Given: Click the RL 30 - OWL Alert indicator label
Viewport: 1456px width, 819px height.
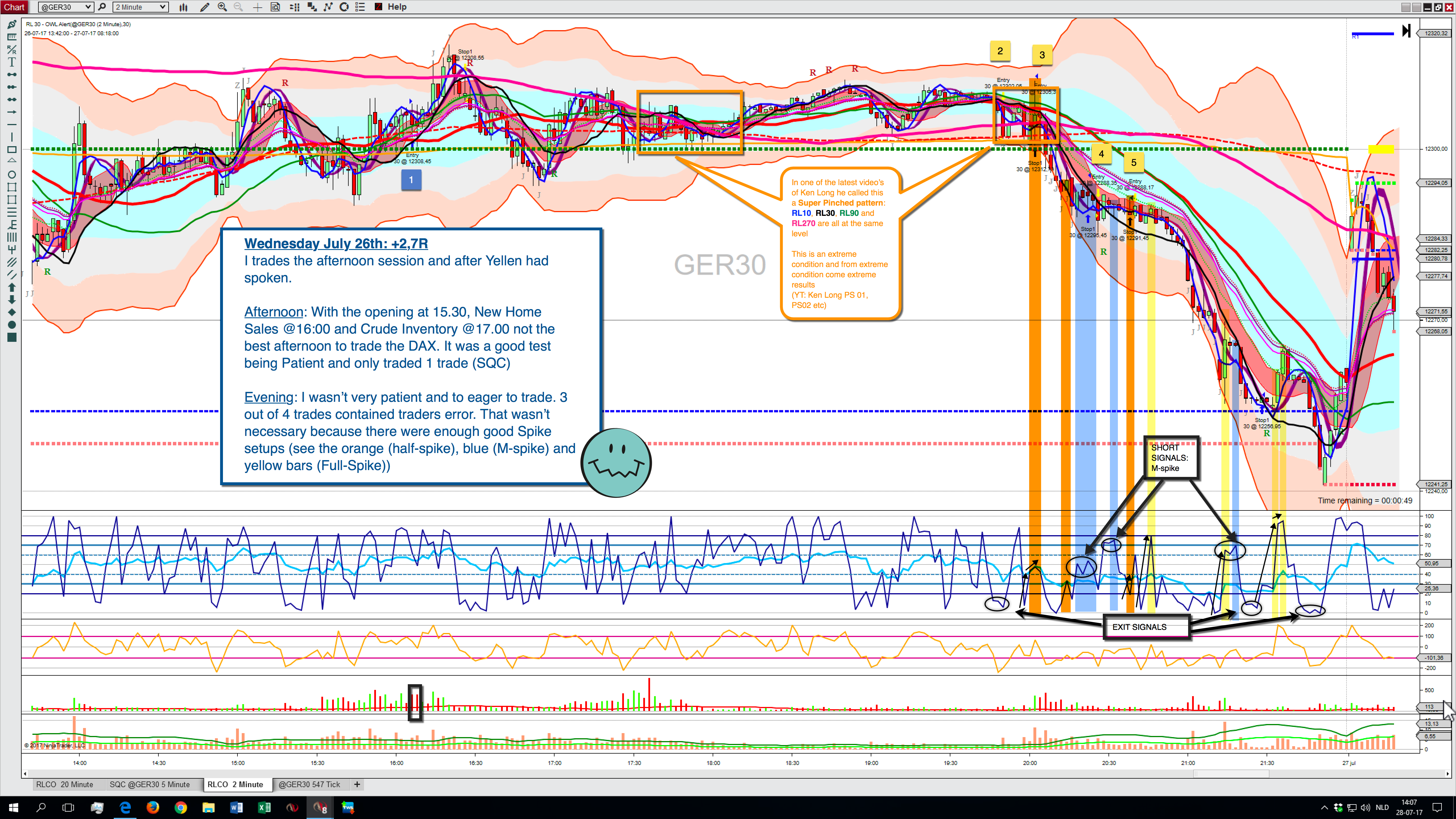Looking at the screenshot, I should [x=78, y=24].
